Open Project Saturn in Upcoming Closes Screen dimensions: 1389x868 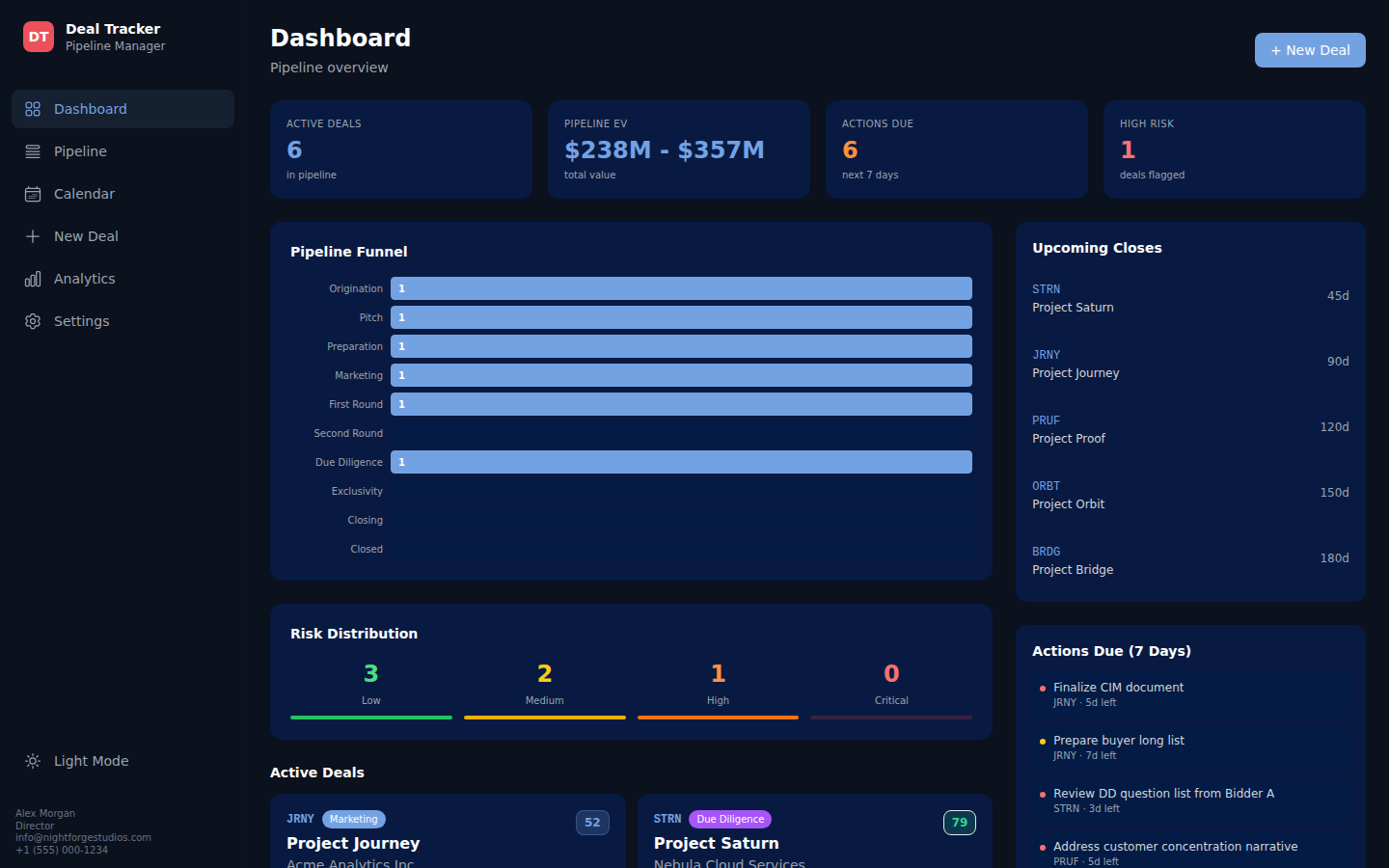[1189, 298]
